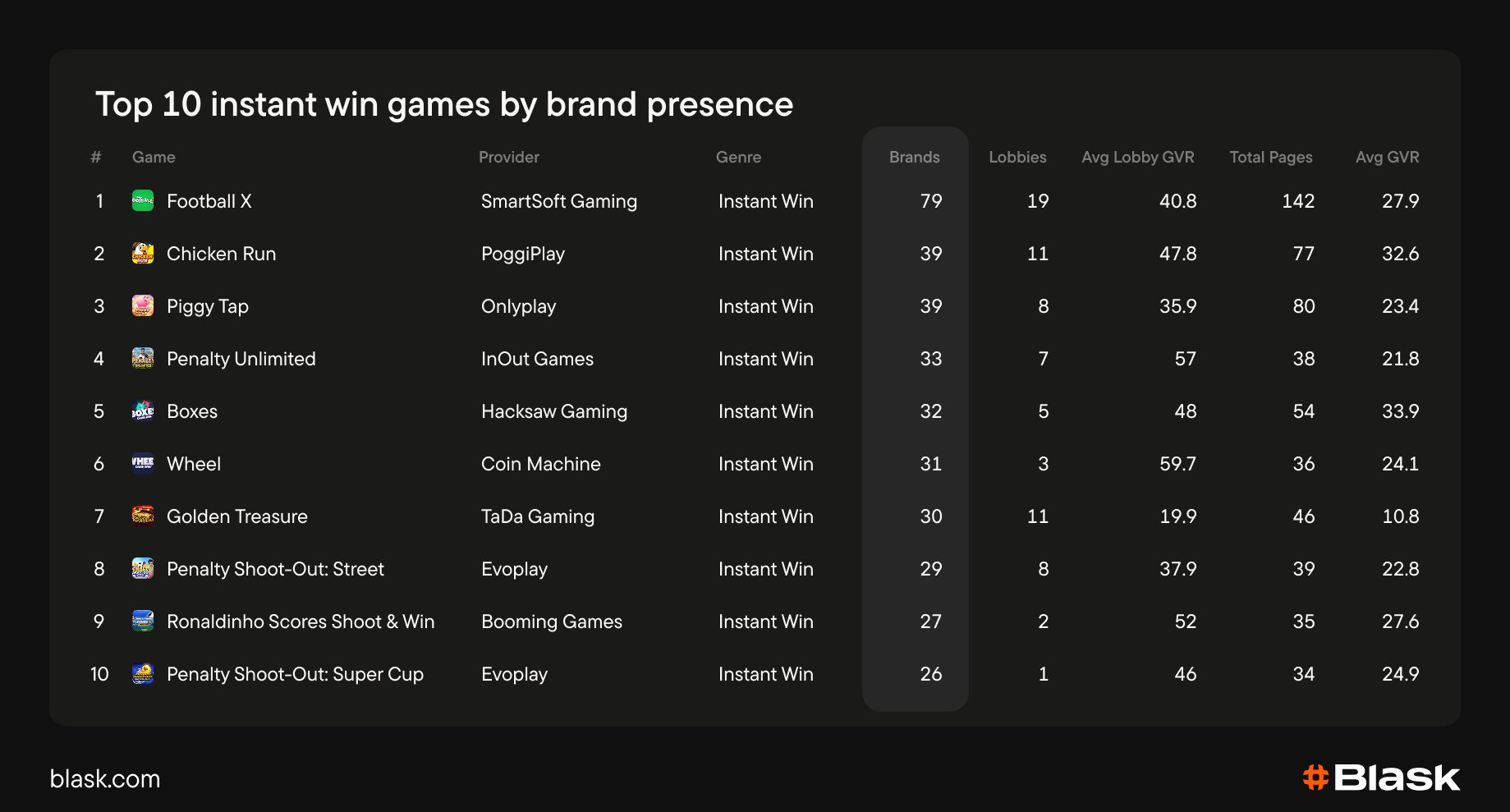The width and height of the screenshot is (1510, 812).
Task: Click the Brands value 26 for Super Cup
Action: click(x=931, y=674)
